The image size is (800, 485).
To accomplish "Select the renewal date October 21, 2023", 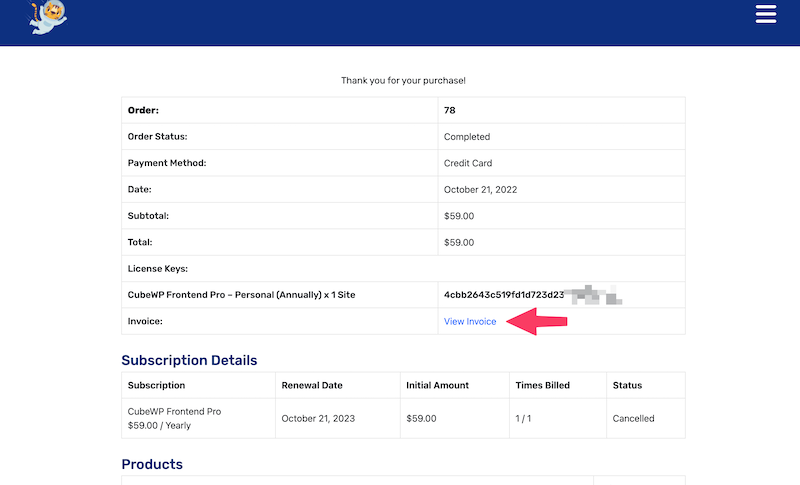I will [x=318, y=418].
